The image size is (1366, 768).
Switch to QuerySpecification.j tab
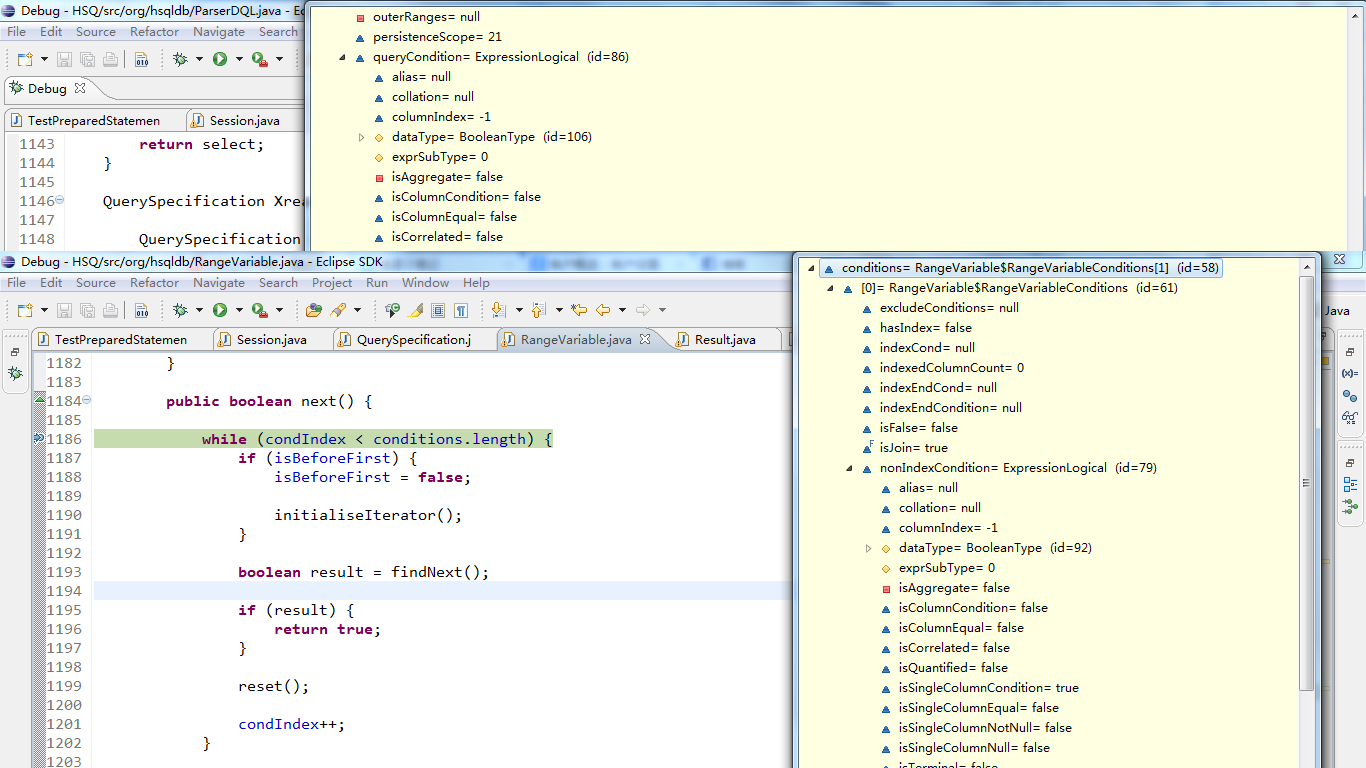414,340
